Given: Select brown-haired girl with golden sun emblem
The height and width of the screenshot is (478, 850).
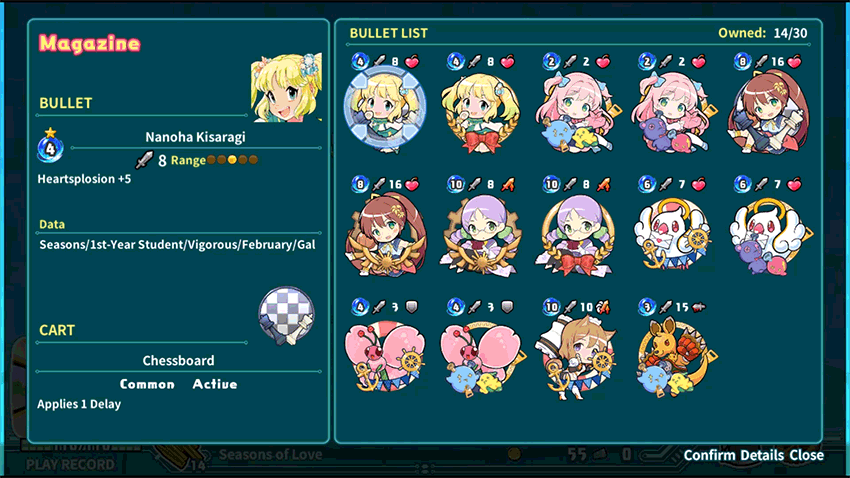Looking at the screenshot, I should 385,234.
